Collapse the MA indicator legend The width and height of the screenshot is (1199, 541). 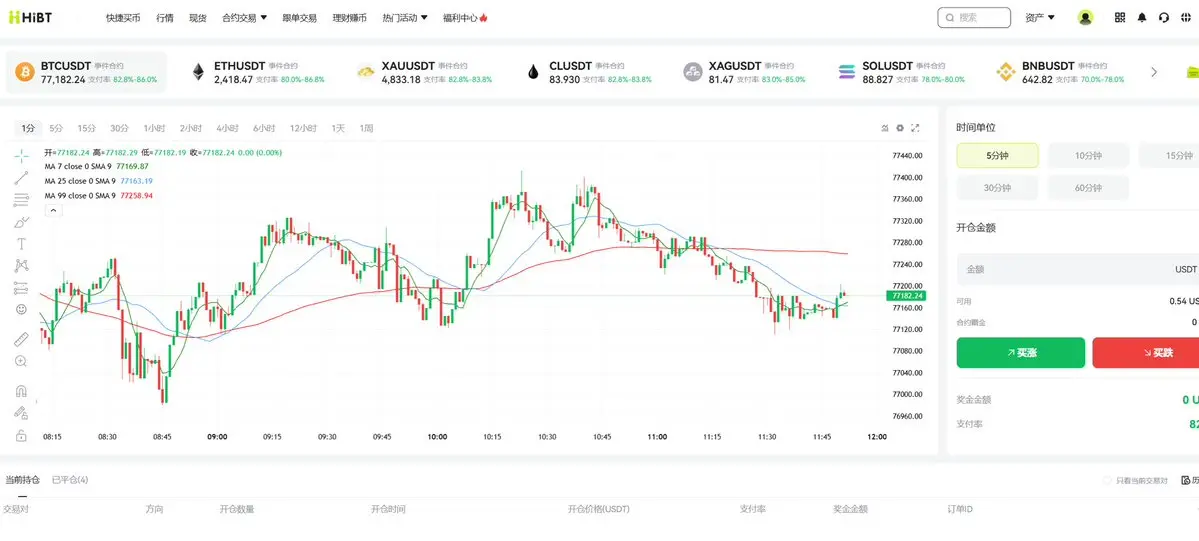51,211
